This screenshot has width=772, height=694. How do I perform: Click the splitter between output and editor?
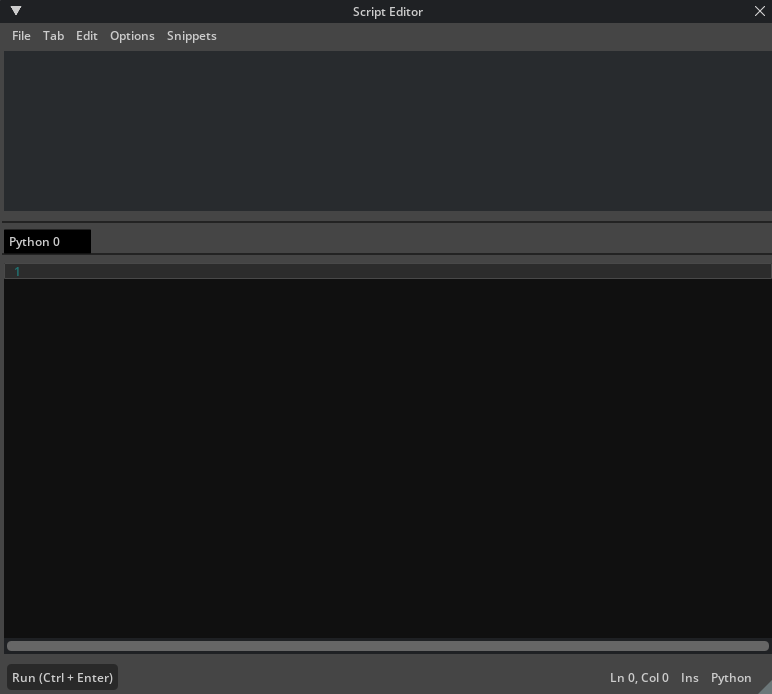coord(386,221)
